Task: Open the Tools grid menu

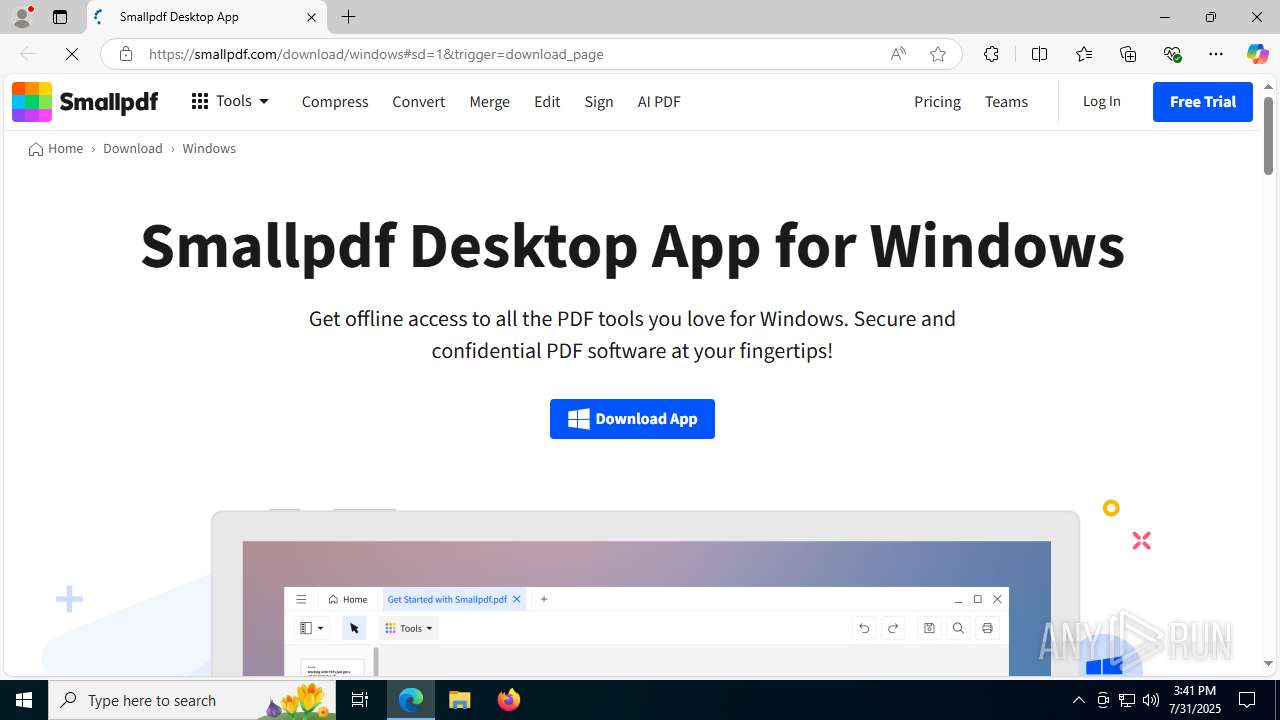Action: tap(230, 101)
